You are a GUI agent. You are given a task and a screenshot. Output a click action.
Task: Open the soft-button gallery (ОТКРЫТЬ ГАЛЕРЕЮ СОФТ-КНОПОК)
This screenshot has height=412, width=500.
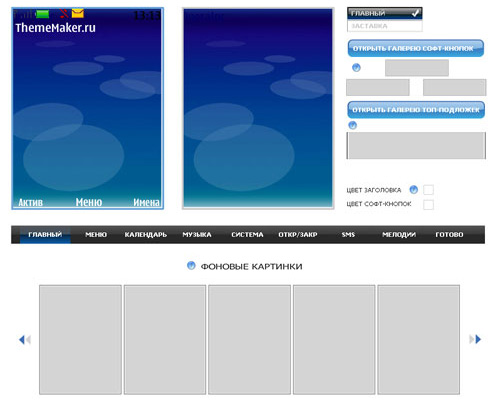click(416, 48)
